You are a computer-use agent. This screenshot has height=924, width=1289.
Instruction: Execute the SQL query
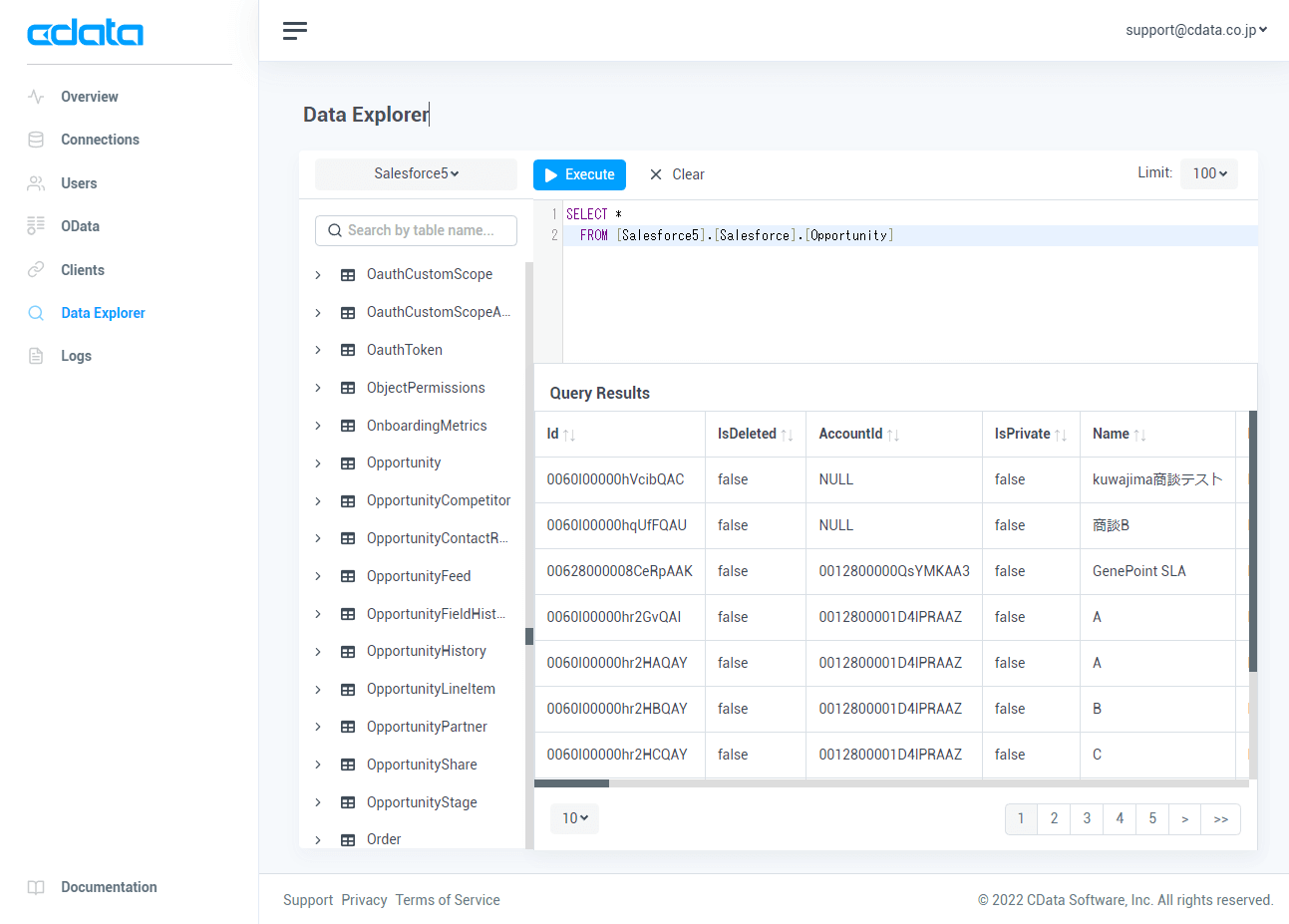pyautogui.click(x=579, y=174)
